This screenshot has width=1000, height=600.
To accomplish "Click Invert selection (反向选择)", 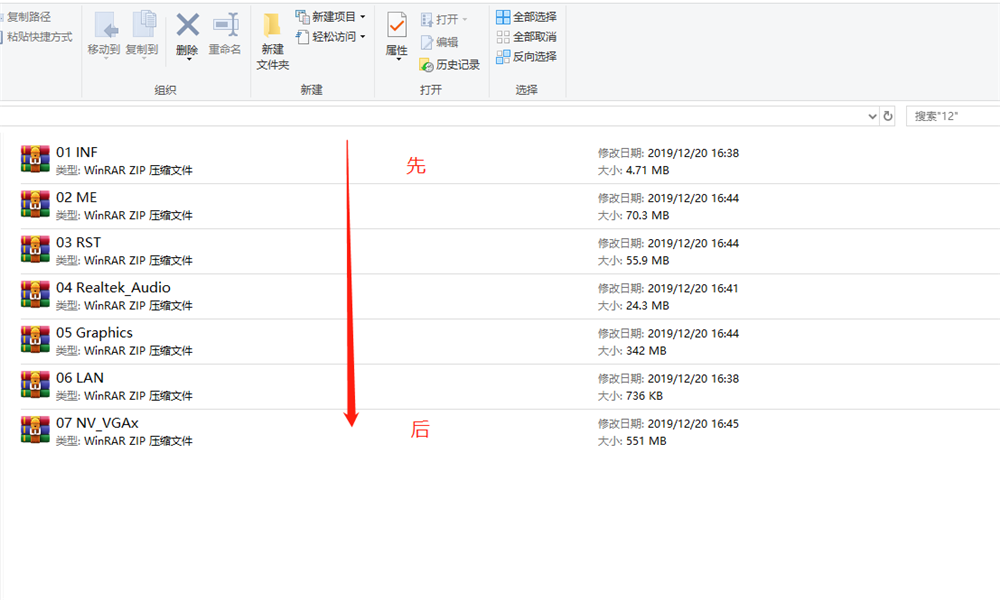I will tap(527, 57).
